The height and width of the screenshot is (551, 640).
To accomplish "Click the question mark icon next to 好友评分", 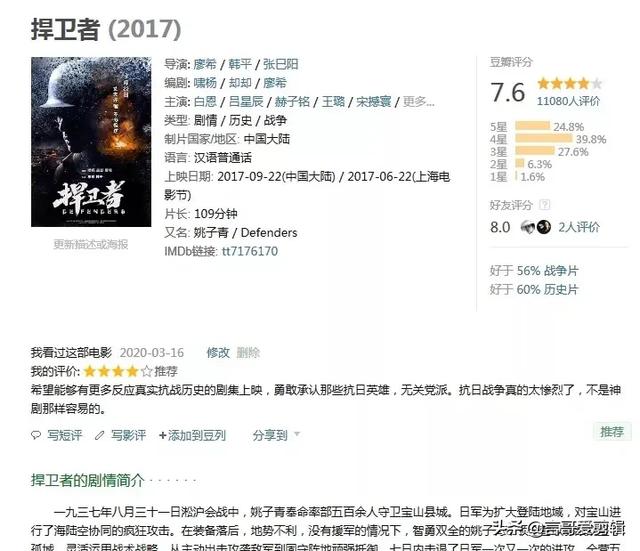I will pos(544,204).
